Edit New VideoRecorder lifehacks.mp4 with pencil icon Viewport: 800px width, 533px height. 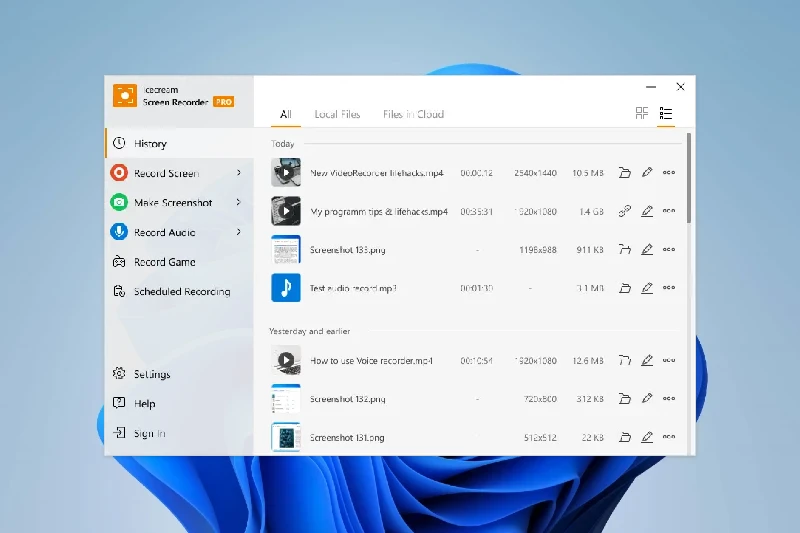click(647, 172)
